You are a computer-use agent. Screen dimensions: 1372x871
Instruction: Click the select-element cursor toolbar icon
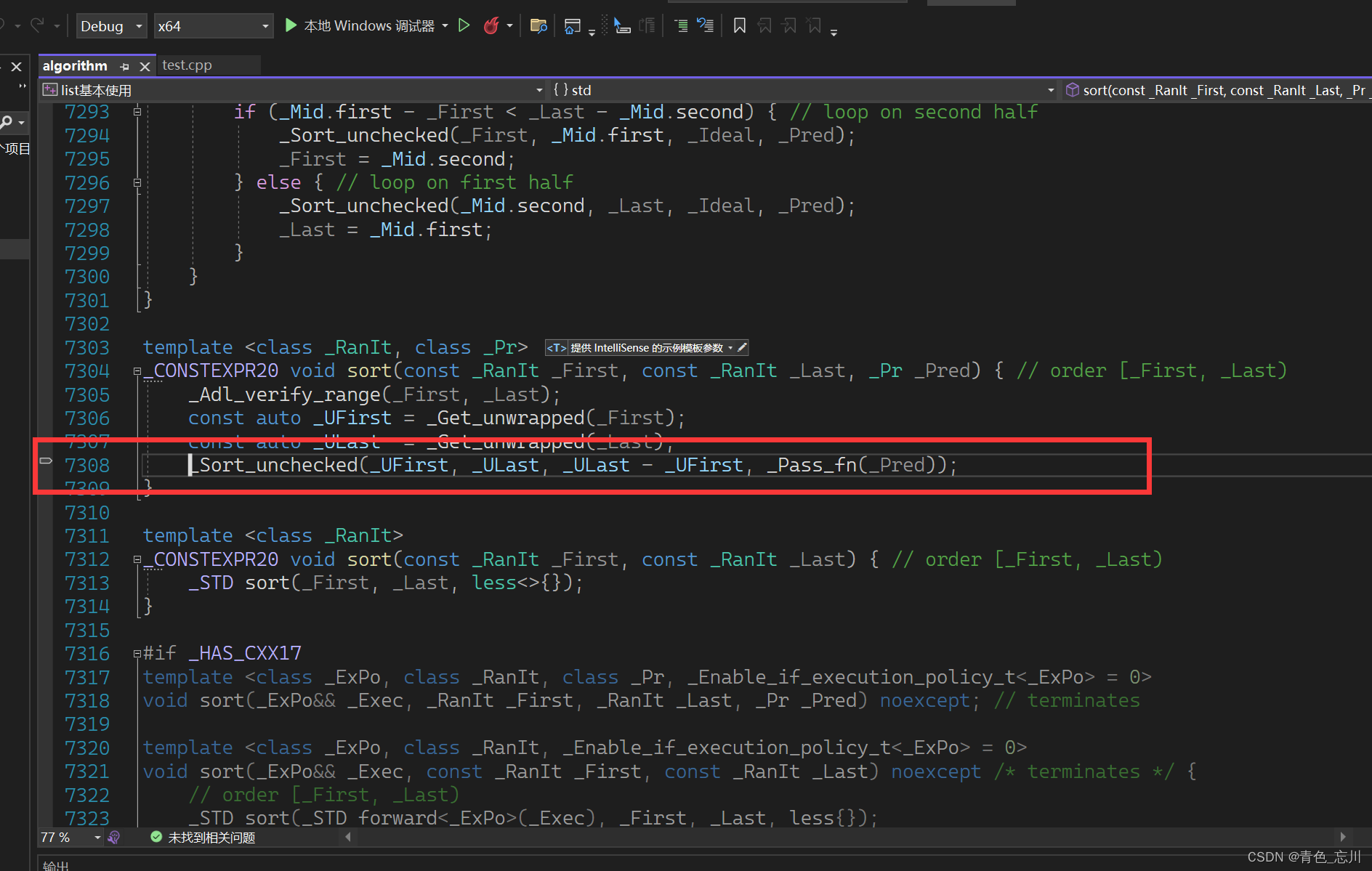click(621, 26)
